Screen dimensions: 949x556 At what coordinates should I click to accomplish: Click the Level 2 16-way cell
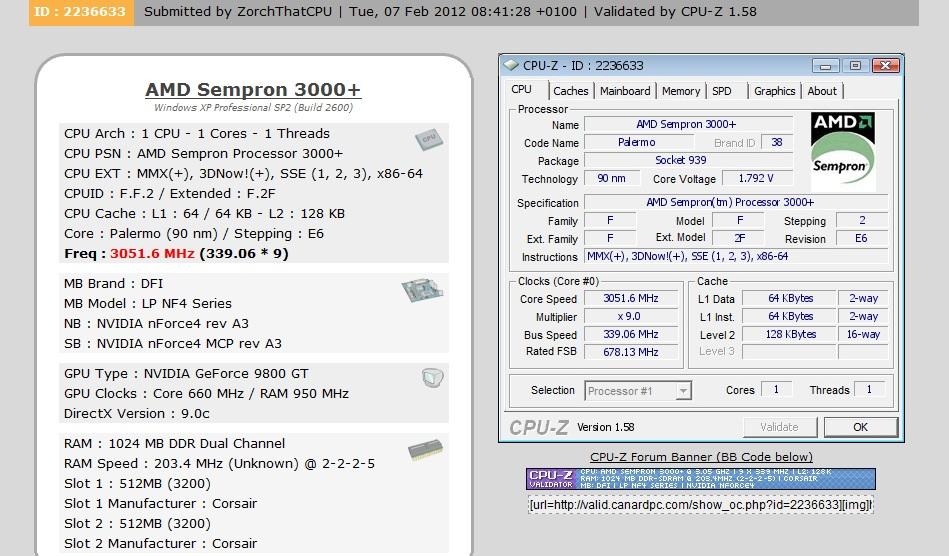(864, 335)
